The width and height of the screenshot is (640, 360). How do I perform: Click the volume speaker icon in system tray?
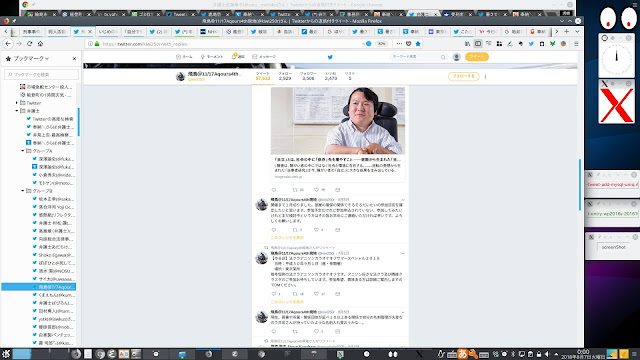point(548,354)
